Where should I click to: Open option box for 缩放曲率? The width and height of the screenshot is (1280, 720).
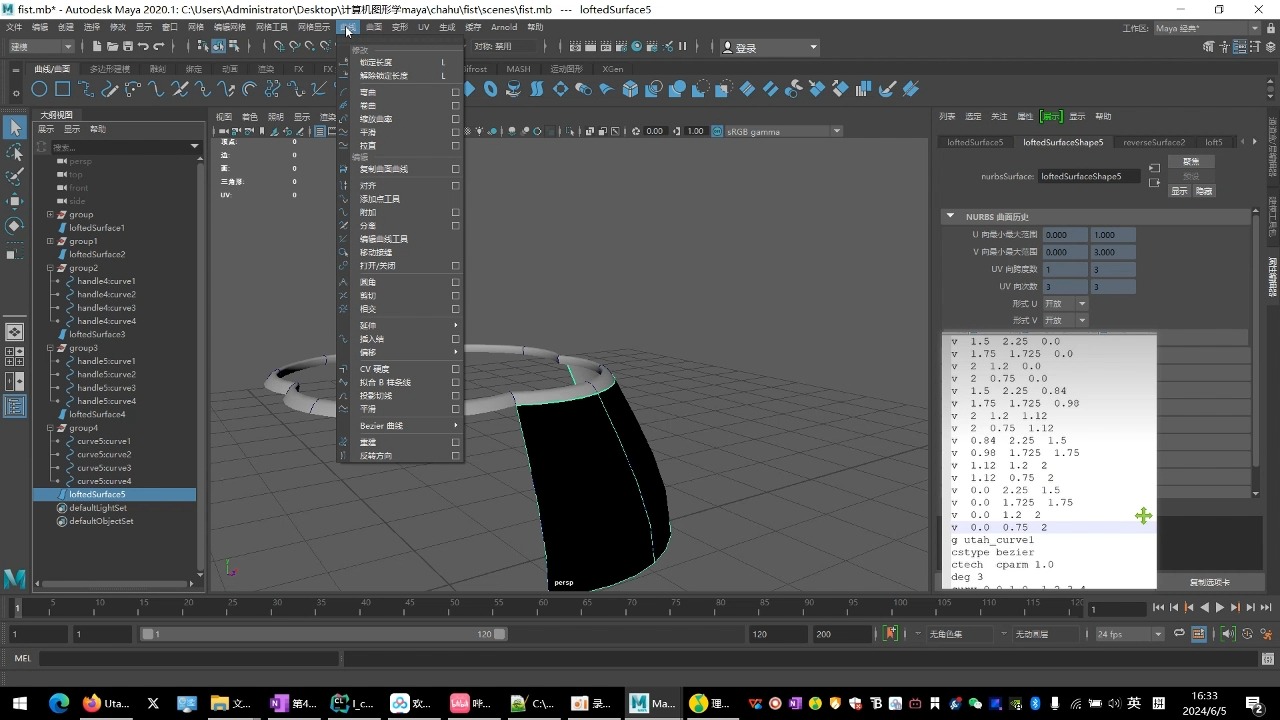coord(456,119)
